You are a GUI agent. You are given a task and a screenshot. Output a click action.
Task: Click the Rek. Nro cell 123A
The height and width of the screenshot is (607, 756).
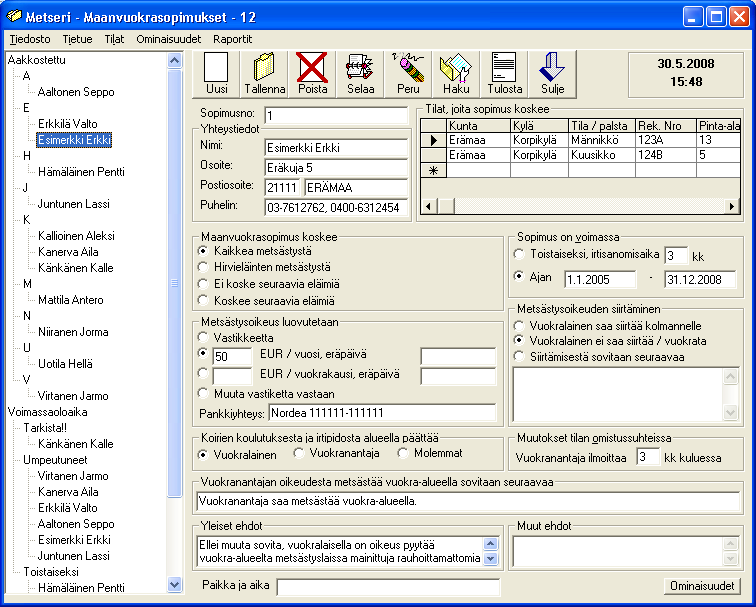pyautogui.click(x=666, y=140)
